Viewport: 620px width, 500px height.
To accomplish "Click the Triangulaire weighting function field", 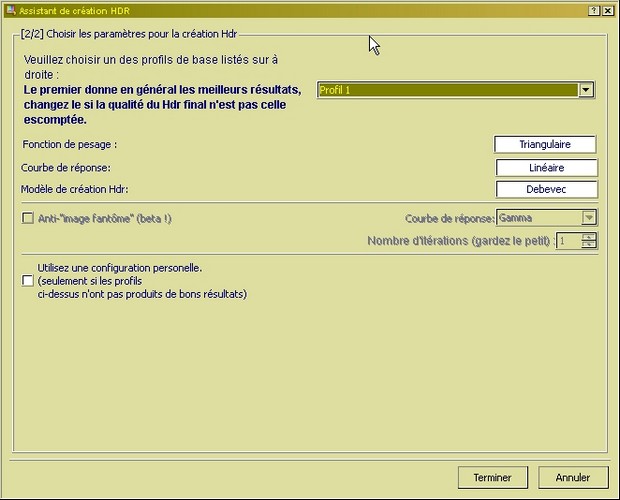I will (546, 145).
